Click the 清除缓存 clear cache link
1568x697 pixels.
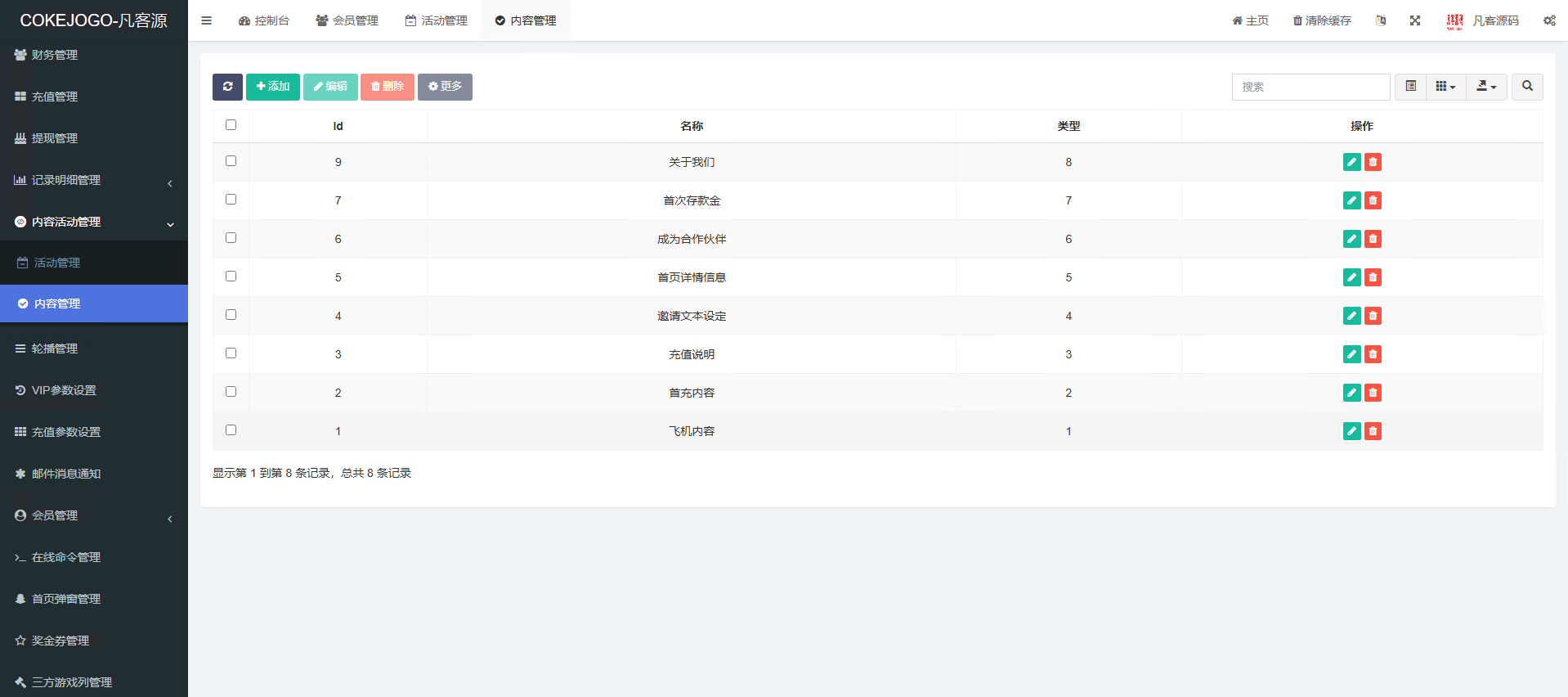tap(1321, 20)
